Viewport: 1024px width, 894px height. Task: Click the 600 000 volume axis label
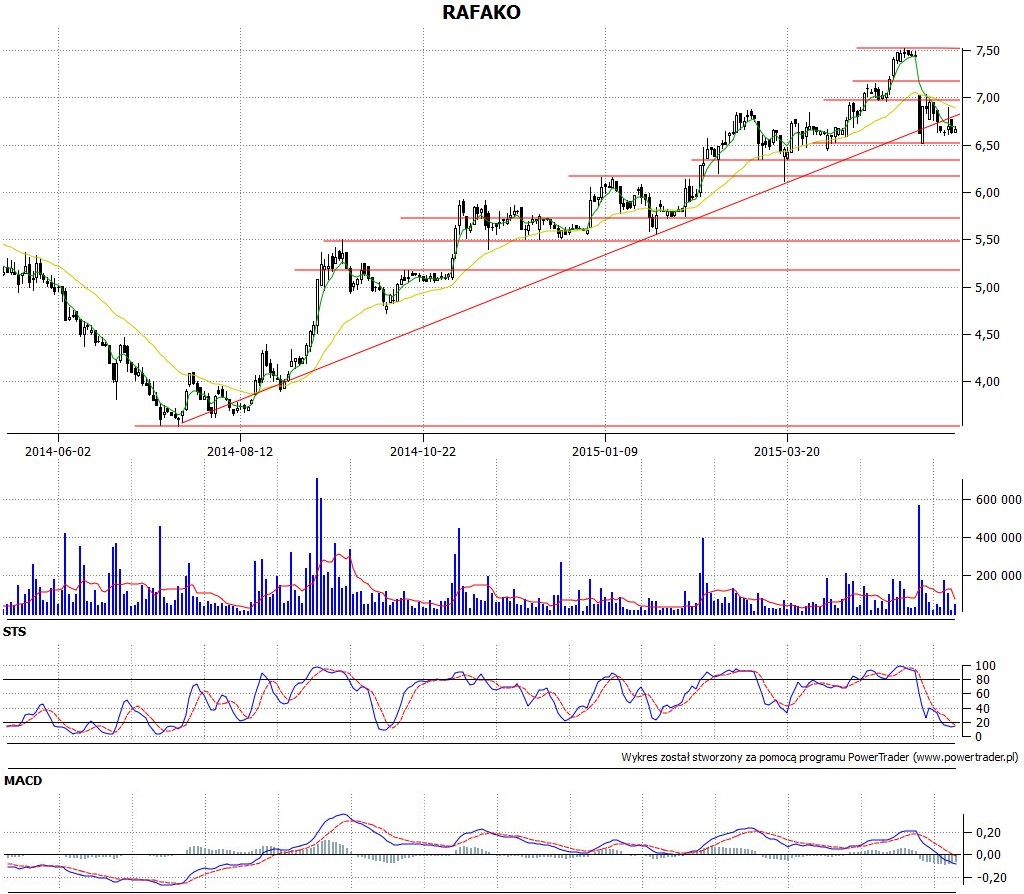click(x=999, y=500)
